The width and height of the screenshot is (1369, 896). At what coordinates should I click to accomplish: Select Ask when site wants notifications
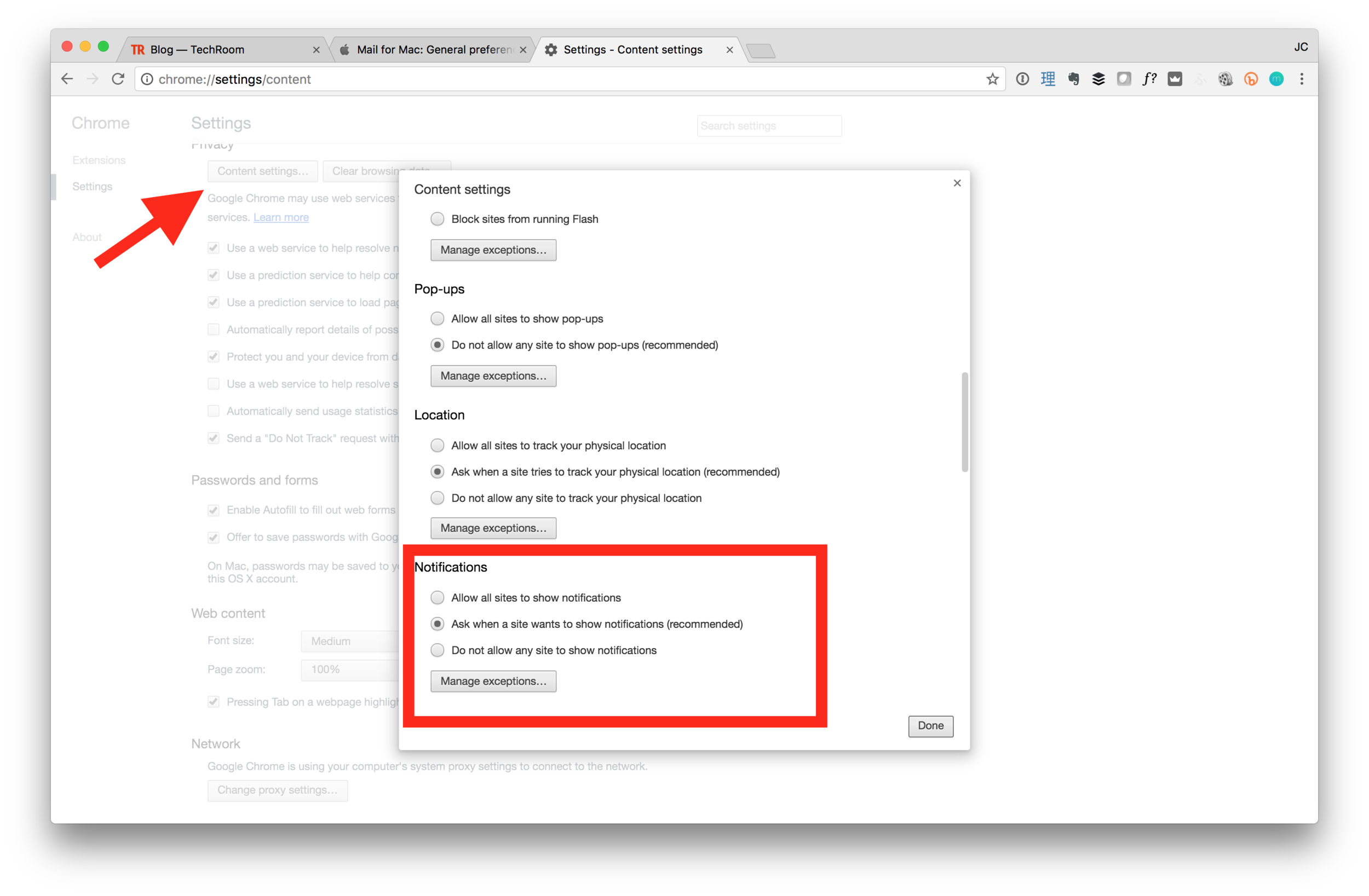[x=437, y=624]
